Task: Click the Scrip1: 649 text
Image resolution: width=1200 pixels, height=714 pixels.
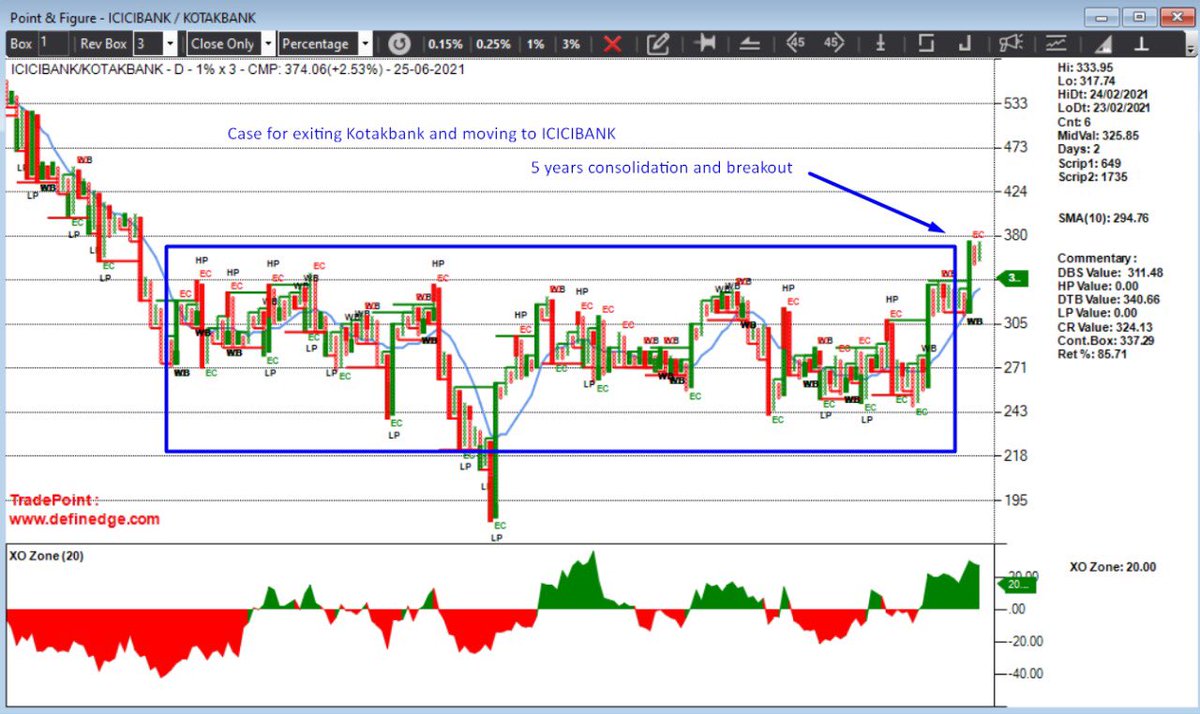Action: click(x=1089, y=162)
